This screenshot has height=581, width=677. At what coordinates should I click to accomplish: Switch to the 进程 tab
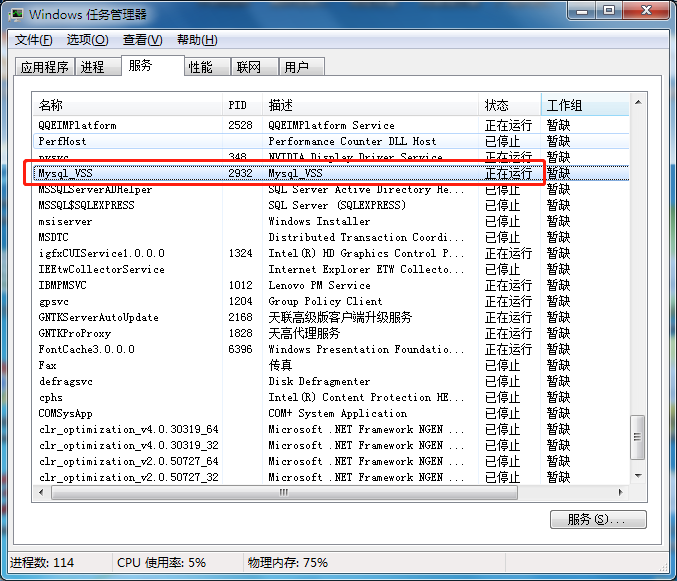[93, 67]
